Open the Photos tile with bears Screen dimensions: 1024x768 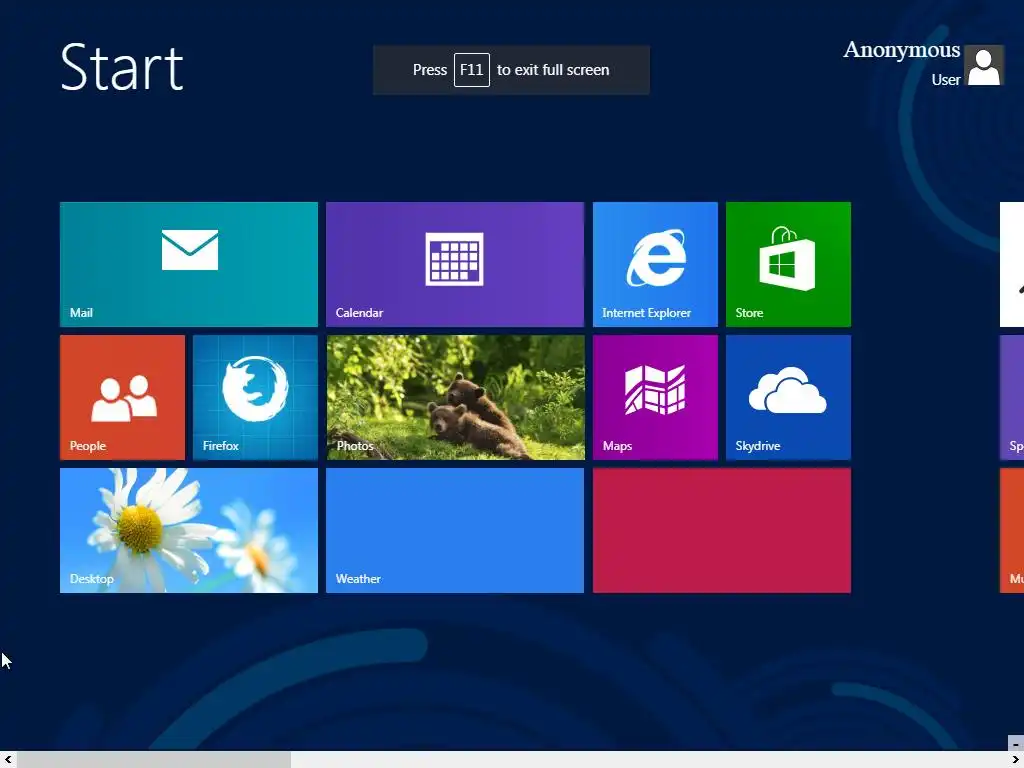coord(455,397)
